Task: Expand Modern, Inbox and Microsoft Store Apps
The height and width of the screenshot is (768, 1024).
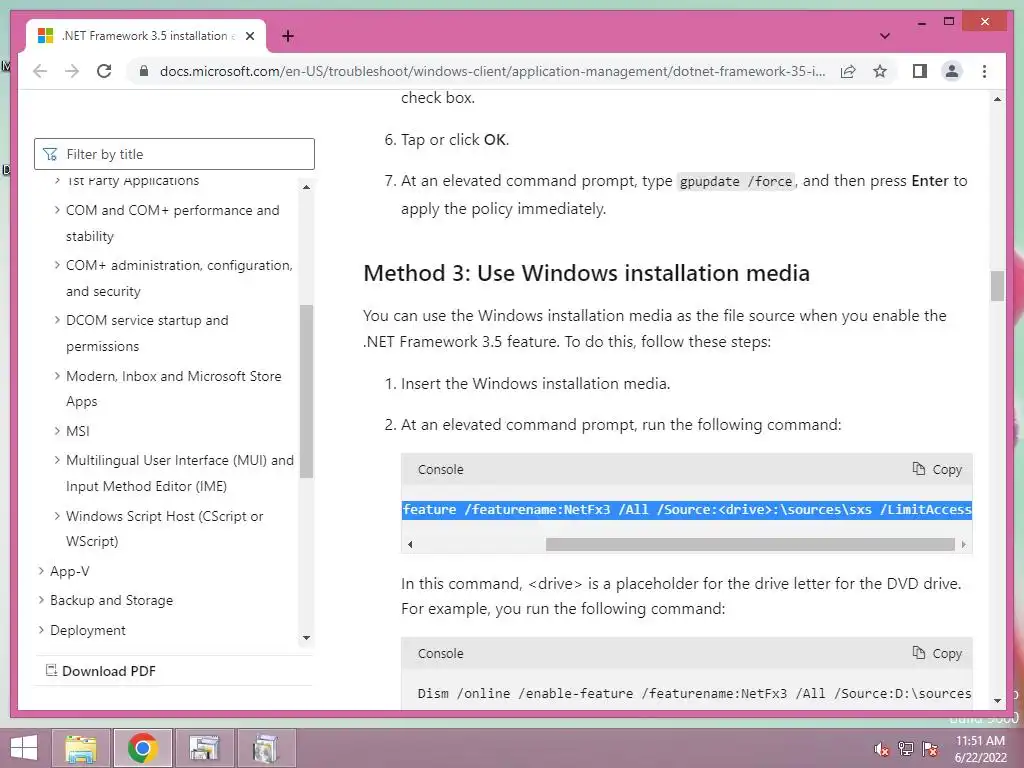Action: pos(57,376)
